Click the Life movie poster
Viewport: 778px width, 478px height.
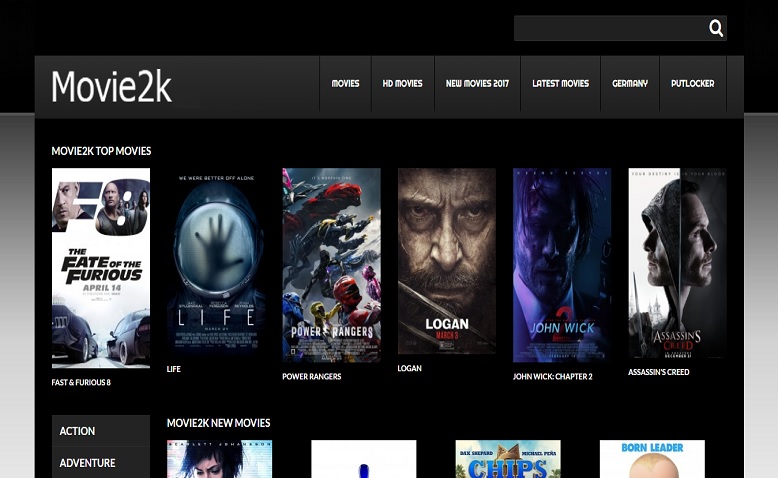[x=216, y=262]
